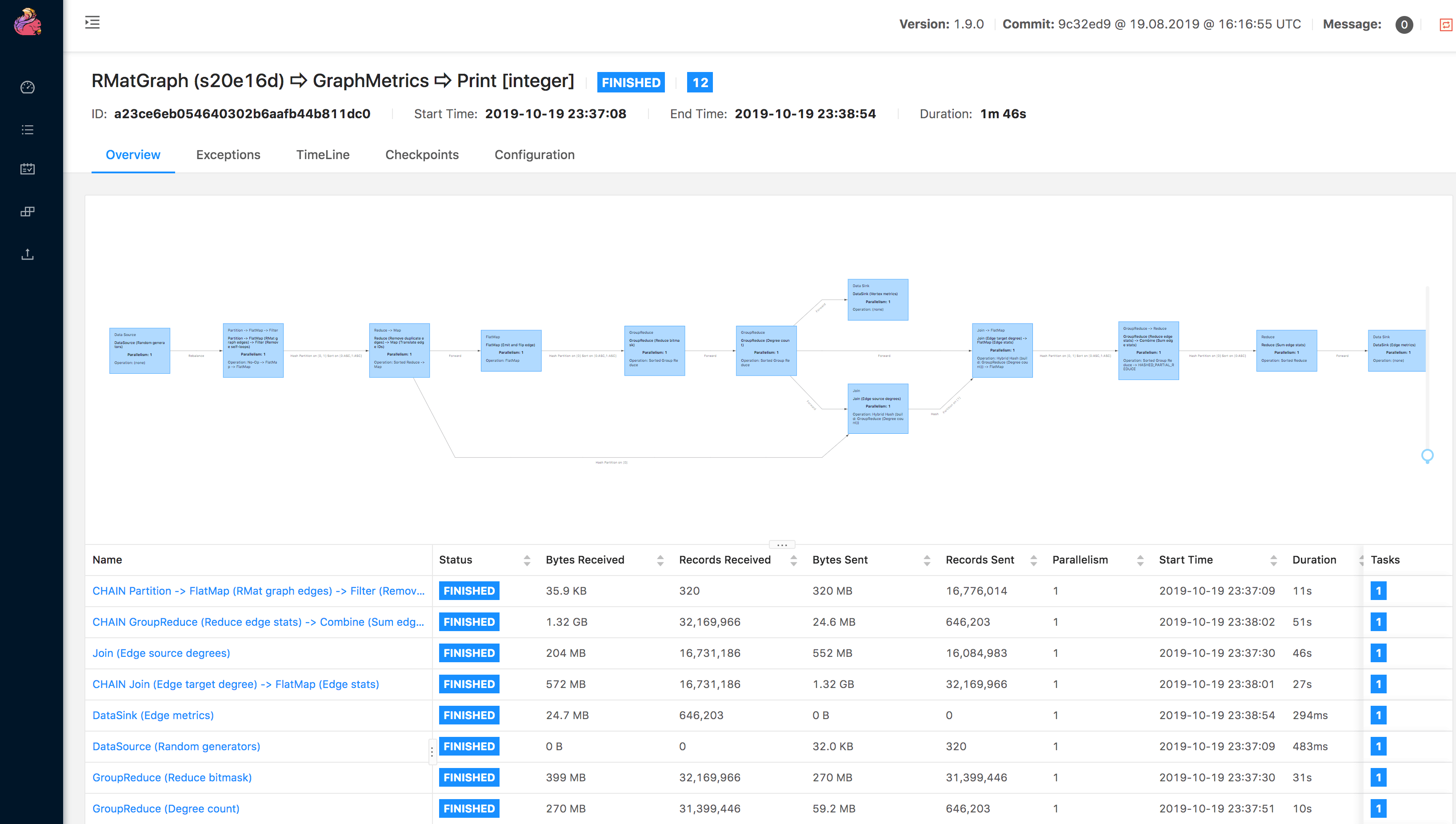Sort the table by Duration
The height and width of the screenshot is (824, 1456).
[1360, 560]
